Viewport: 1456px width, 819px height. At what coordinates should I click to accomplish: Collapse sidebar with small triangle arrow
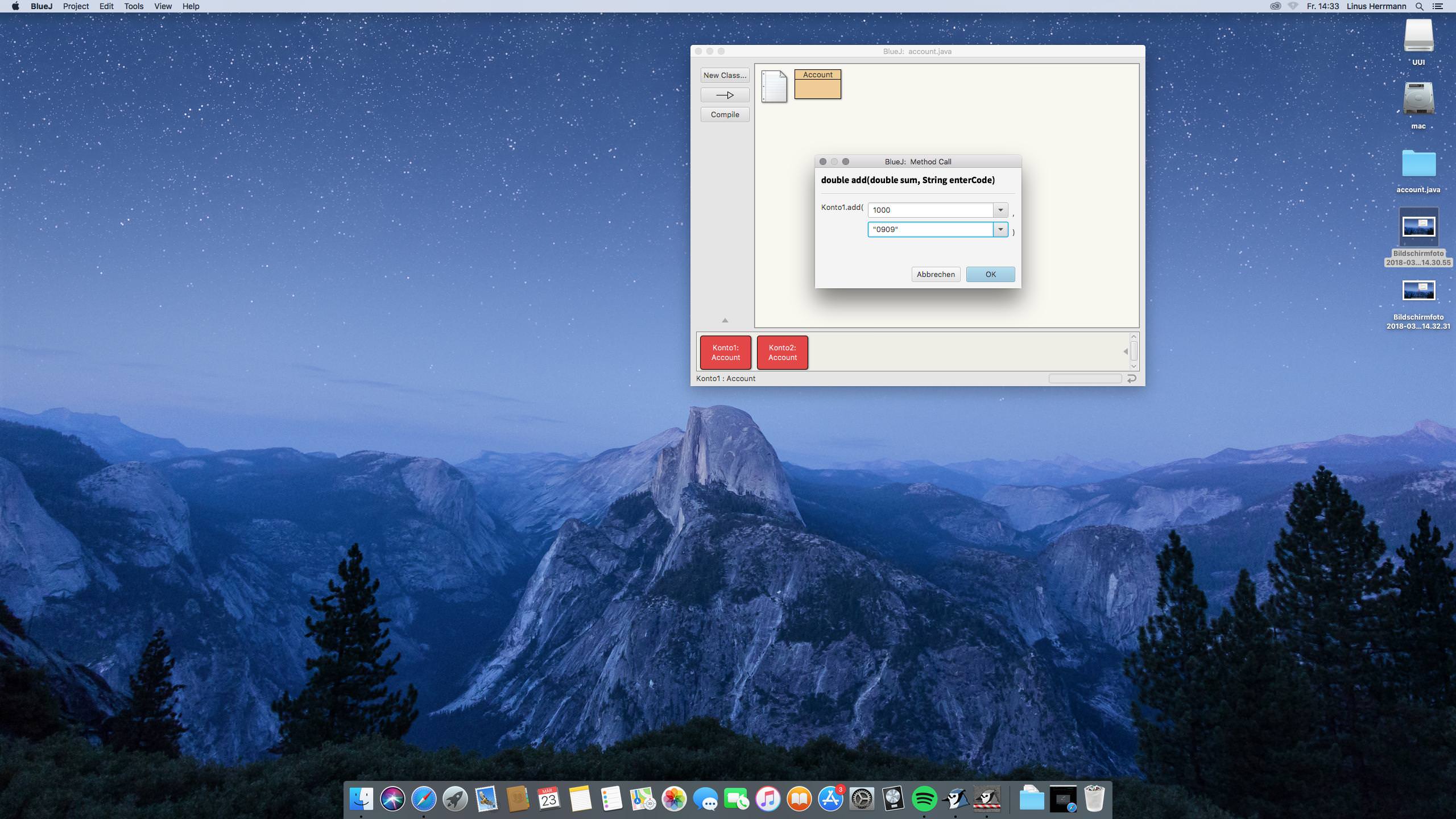coord(725,321)
